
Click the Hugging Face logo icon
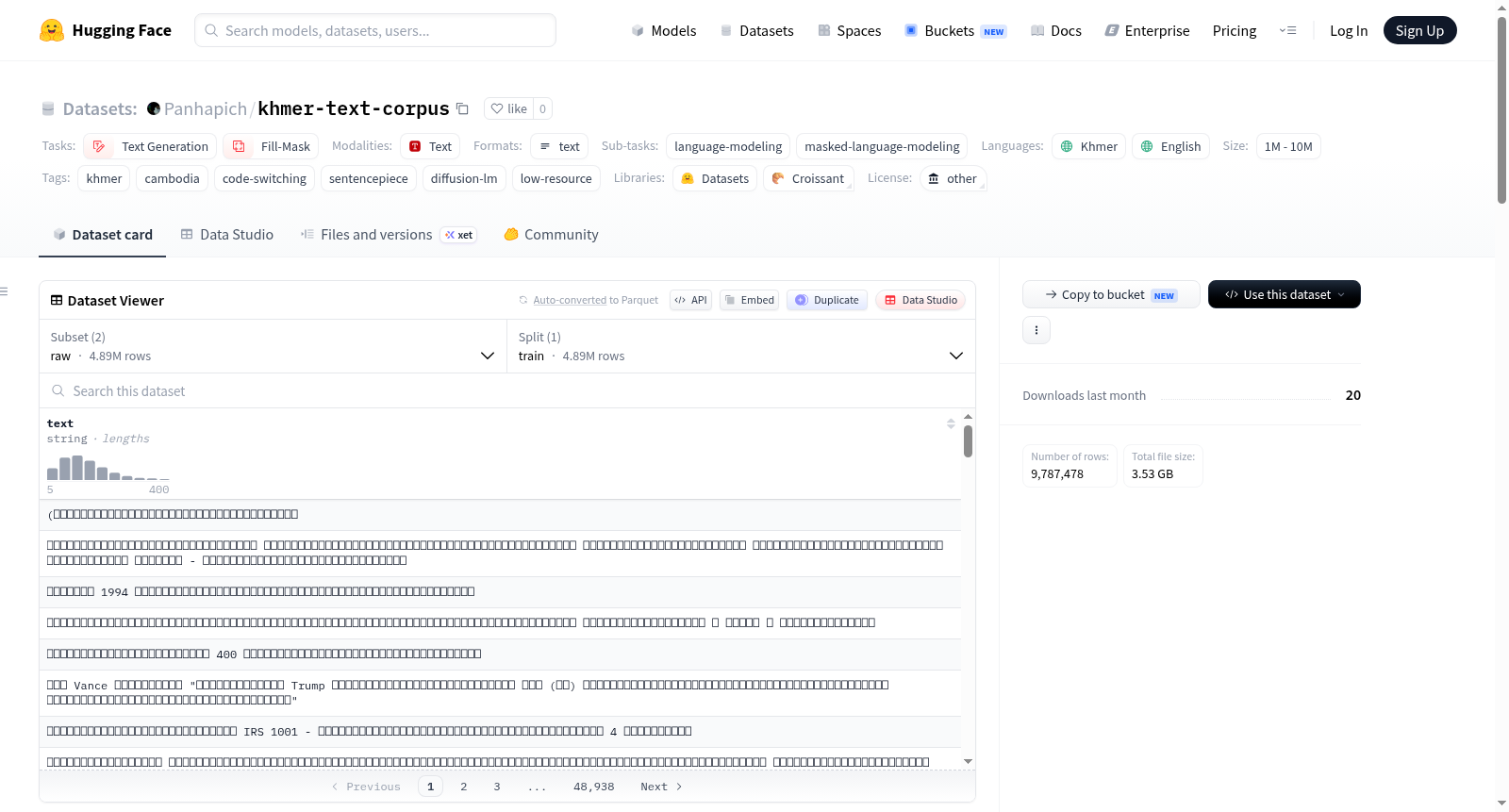point(52,30)
